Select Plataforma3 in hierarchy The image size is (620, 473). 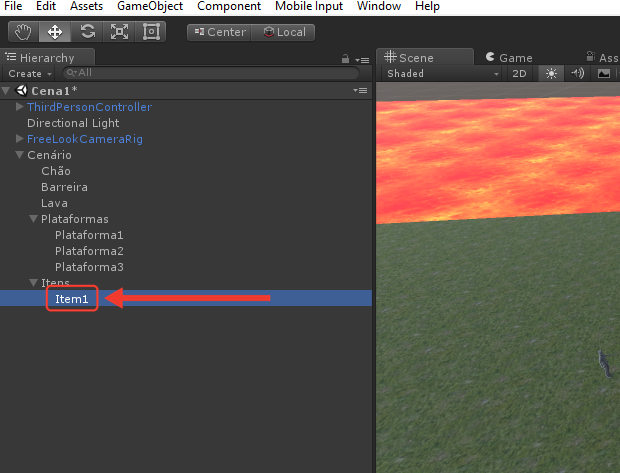[89, 267]
